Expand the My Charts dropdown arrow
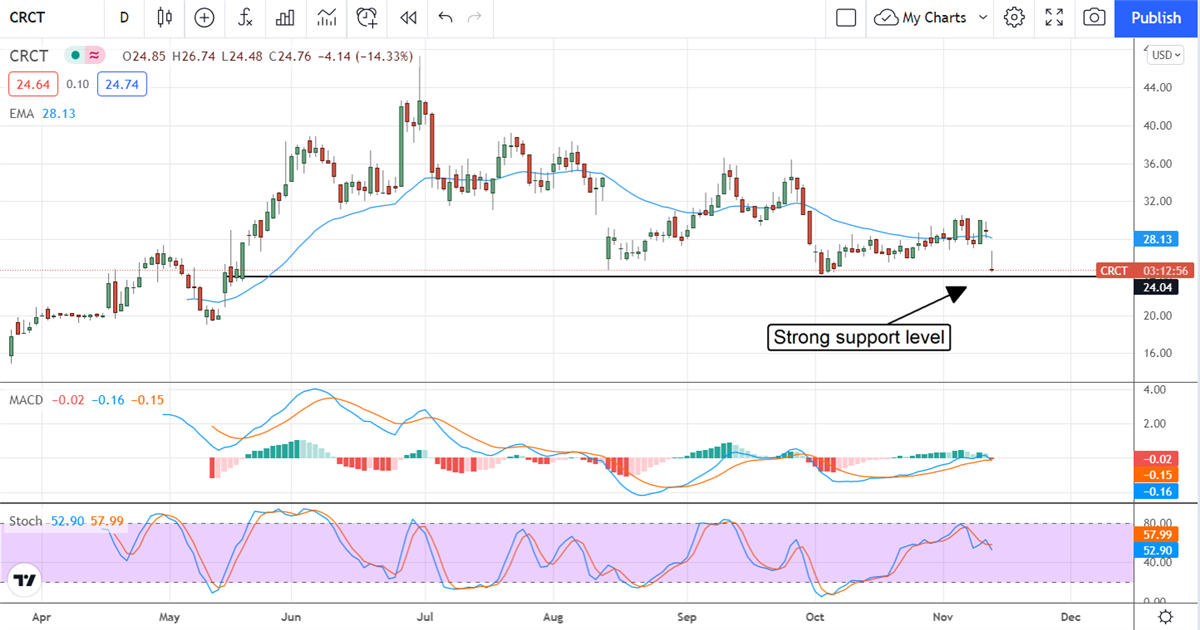The height and width of the screenshot is (630, 1200). pyautogui.click(x=982, y=18)
